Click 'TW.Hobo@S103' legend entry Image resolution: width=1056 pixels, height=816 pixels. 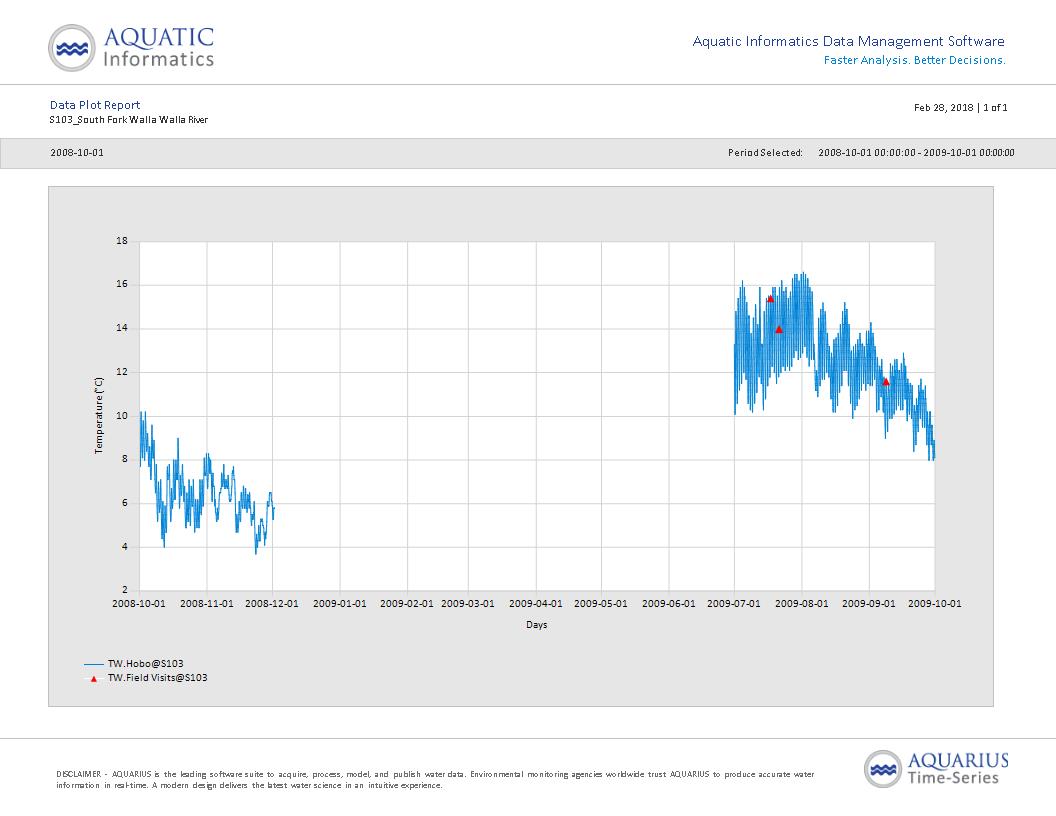tap(145, 664)
